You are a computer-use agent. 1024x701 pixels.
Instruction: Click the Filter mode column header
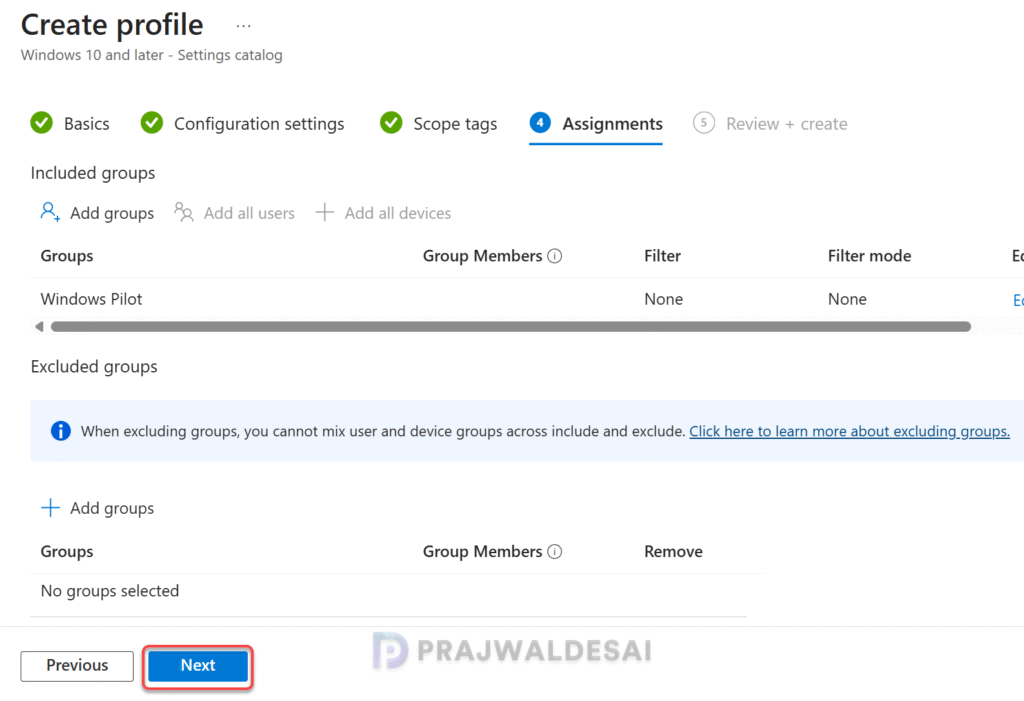[869, 256]
